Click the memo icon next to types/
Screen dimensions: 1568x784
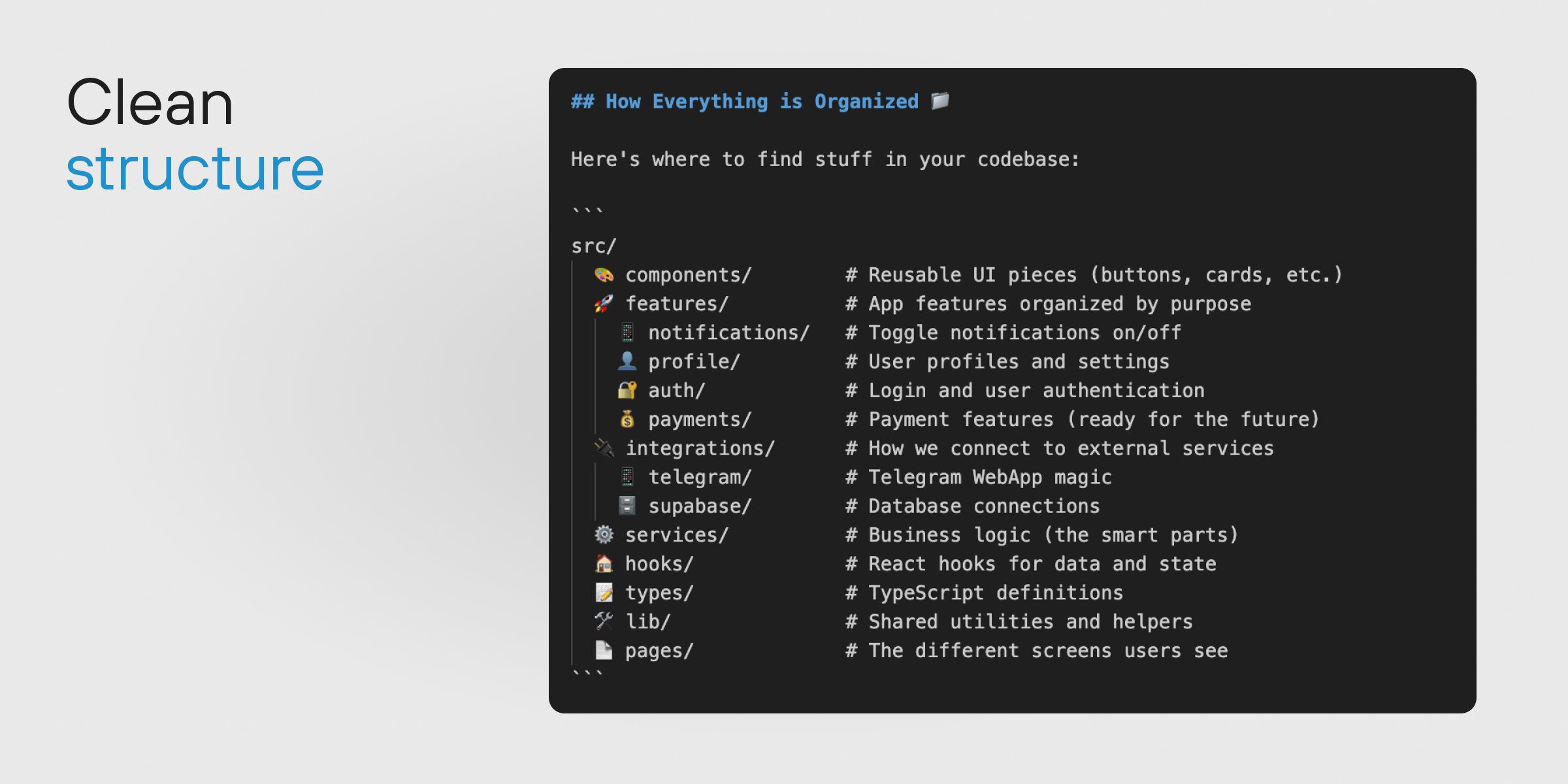[604, 593]
